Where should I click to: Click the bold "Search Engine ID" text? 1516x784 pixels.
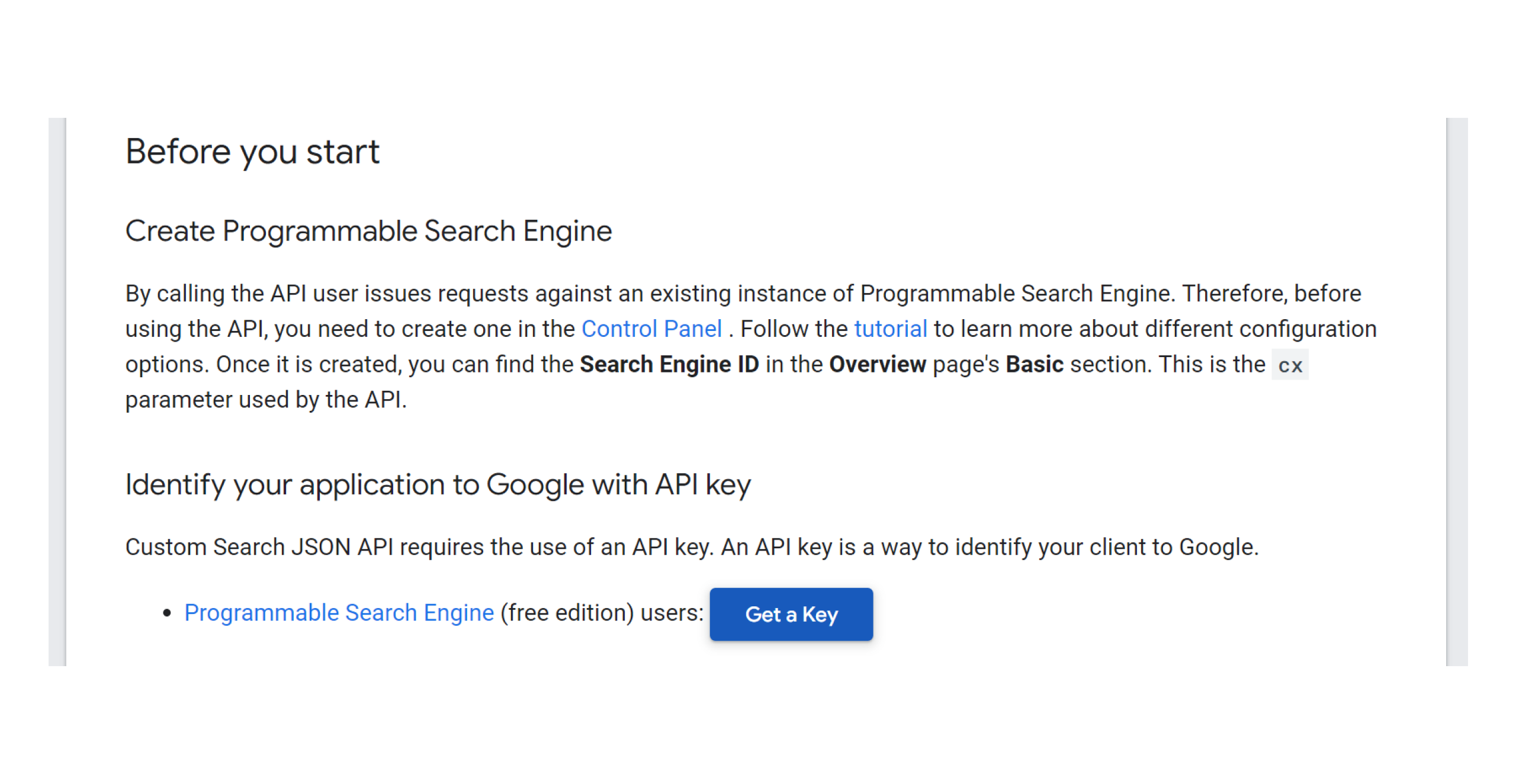click(669, 364)
